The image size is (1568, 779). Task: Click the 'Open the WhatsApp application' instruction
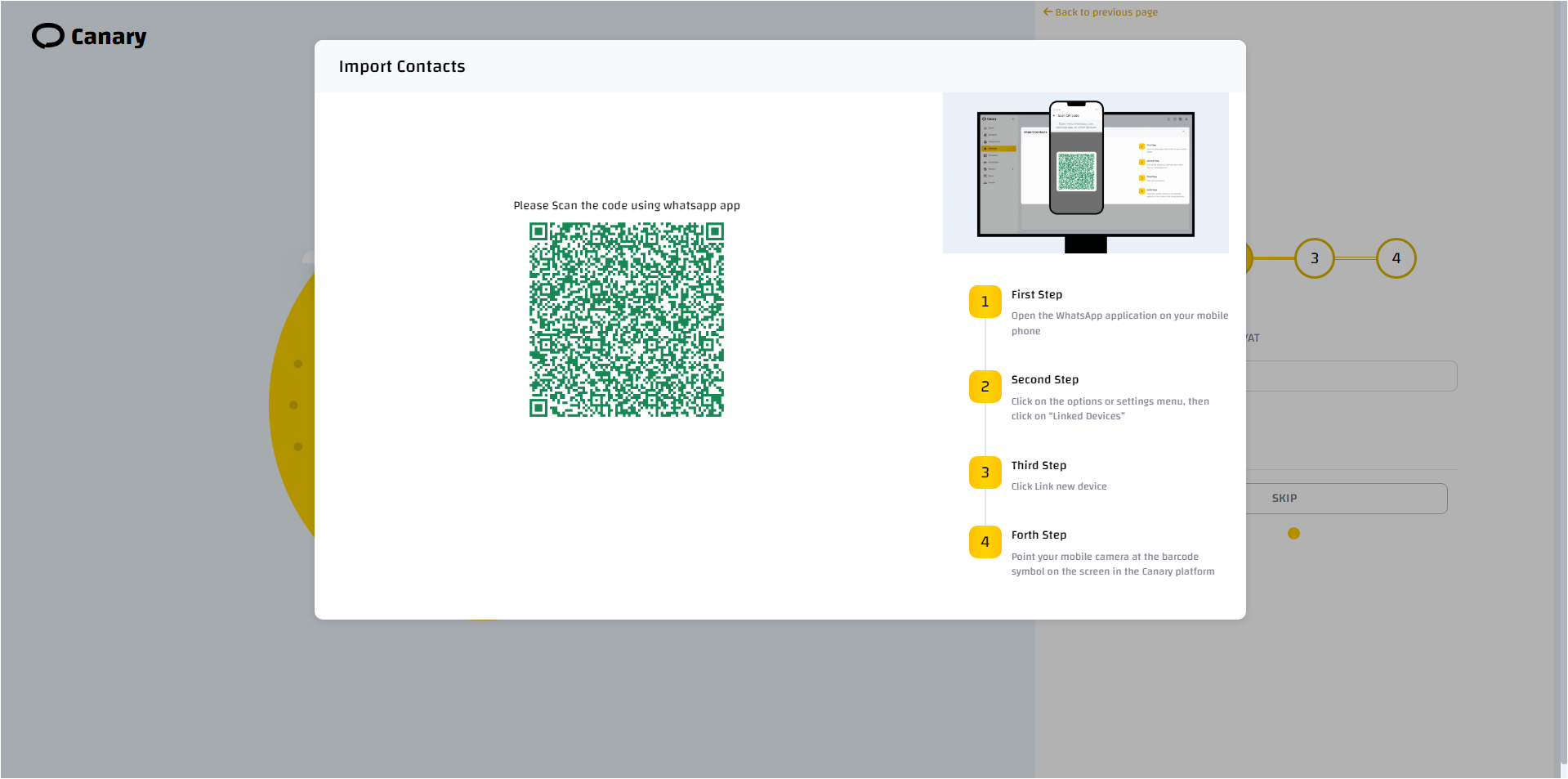(x=1119, y=323)
